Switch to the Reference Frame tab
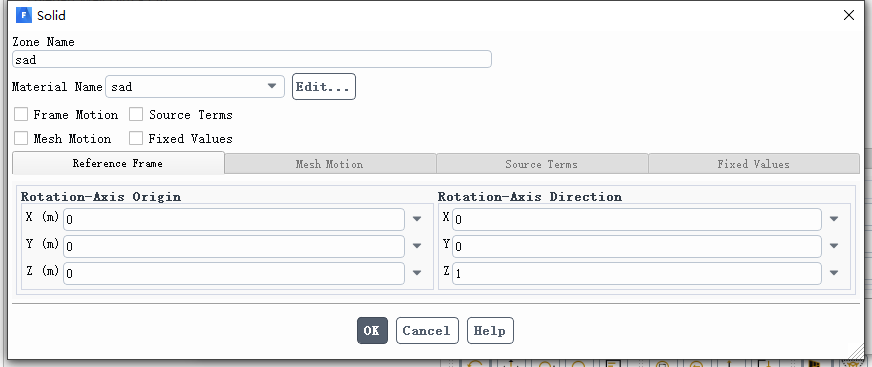The image size is (872, 367). tap(118, 163)
